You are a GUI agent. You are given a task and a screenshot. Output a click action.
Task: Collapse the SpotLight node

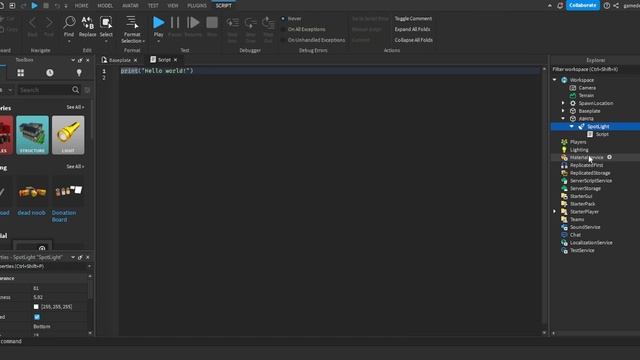pos(571,127)
